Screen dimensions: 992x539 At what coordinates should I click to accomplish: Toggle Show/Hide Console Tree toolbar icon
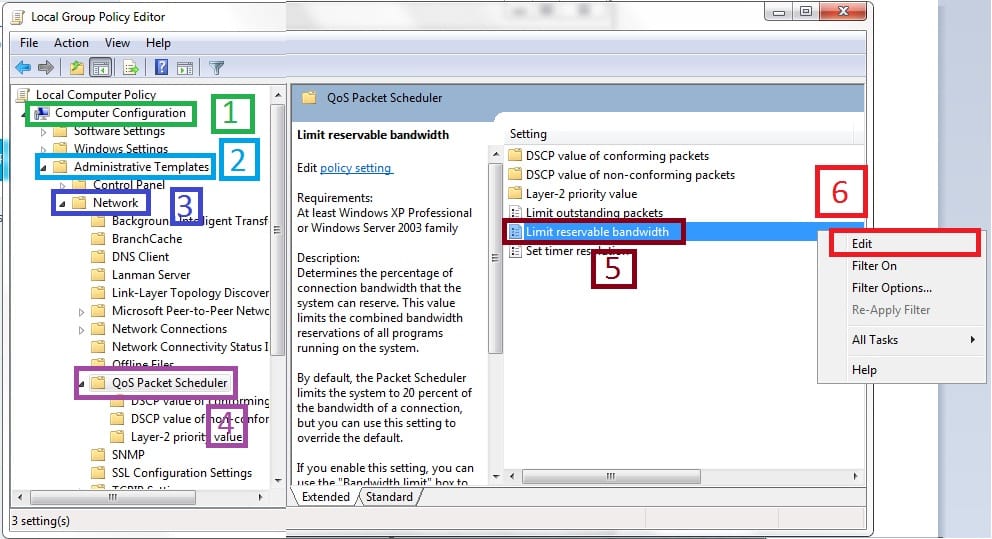click(101, 67)
